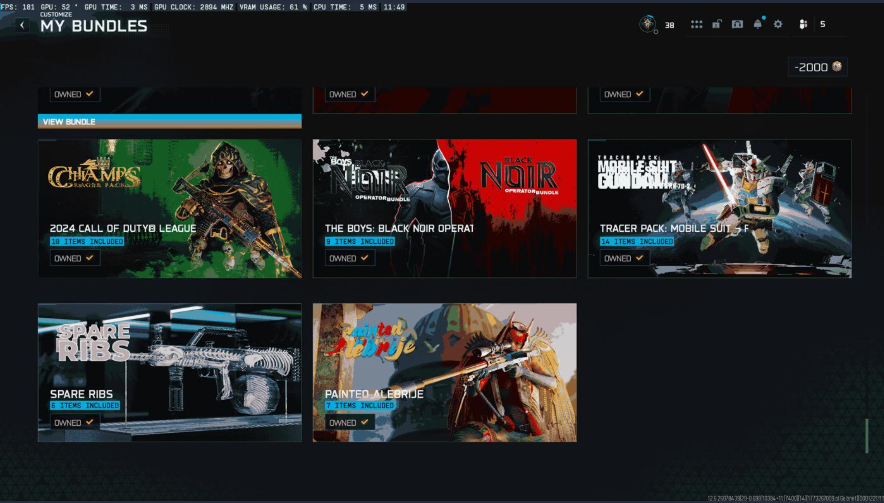Screen dimensions: 884x503
Task: Click the checkmark on Champs bundle OWNED badge
Action: click(x=90, y=258)
